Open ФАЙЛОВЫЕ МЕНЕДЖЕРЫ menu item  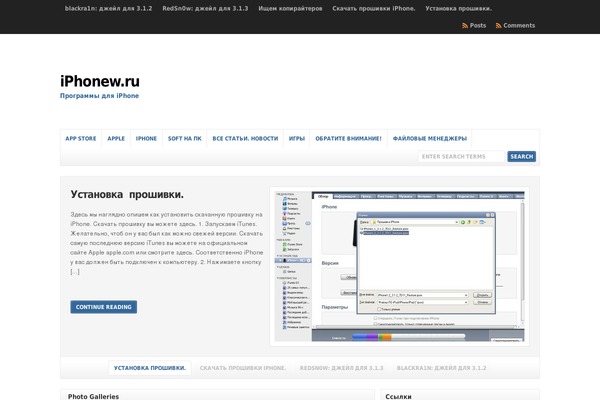coord(430,139)
